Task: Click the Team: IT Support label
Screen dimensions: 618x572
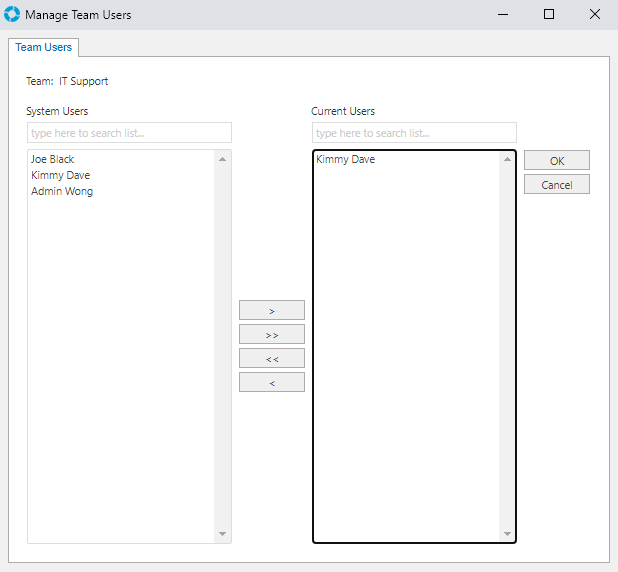Action: pyautogui.click(x=67, y=81)
